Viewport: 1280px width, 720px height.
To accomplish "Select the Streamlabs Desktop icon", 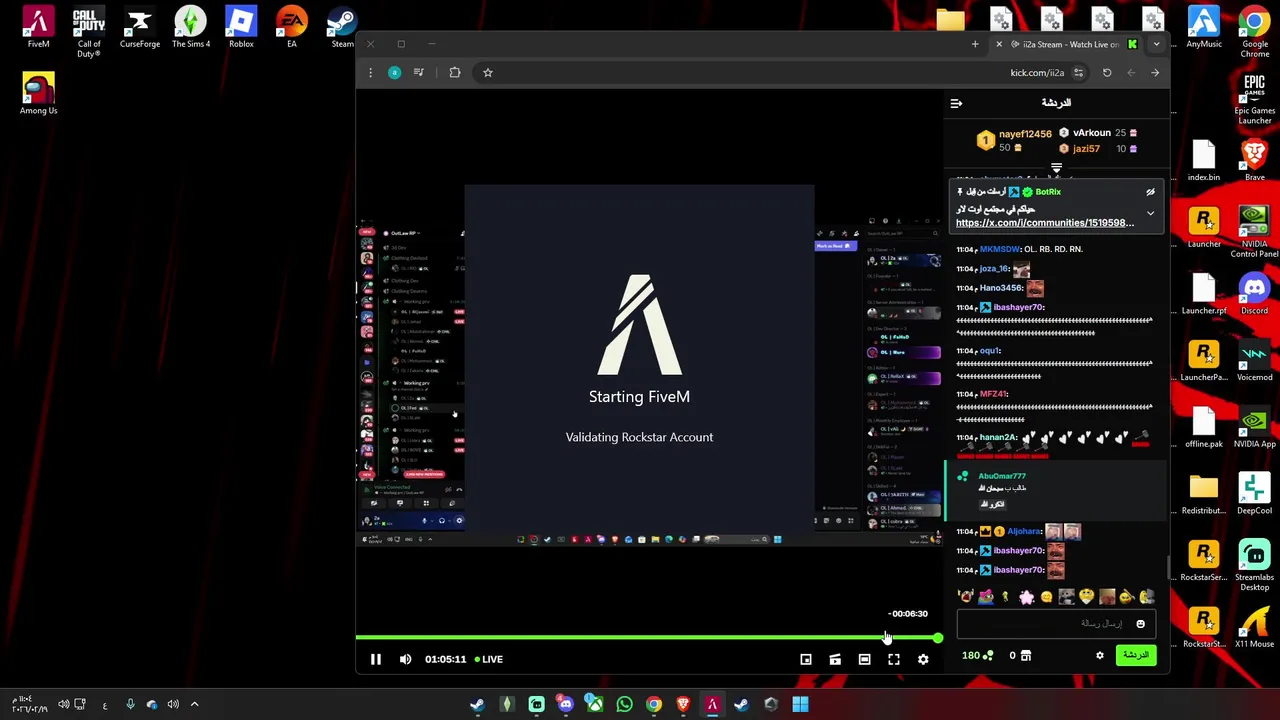I will pyautogui.click(x=1254, y=566).
